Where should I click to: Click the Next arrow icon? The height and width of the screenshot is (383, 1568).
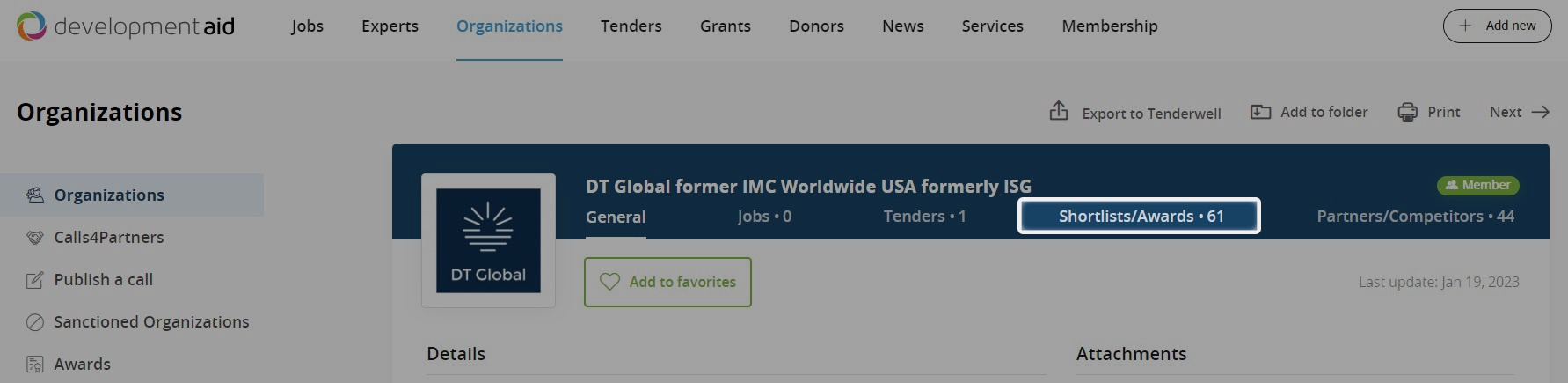coord(1540,112)
